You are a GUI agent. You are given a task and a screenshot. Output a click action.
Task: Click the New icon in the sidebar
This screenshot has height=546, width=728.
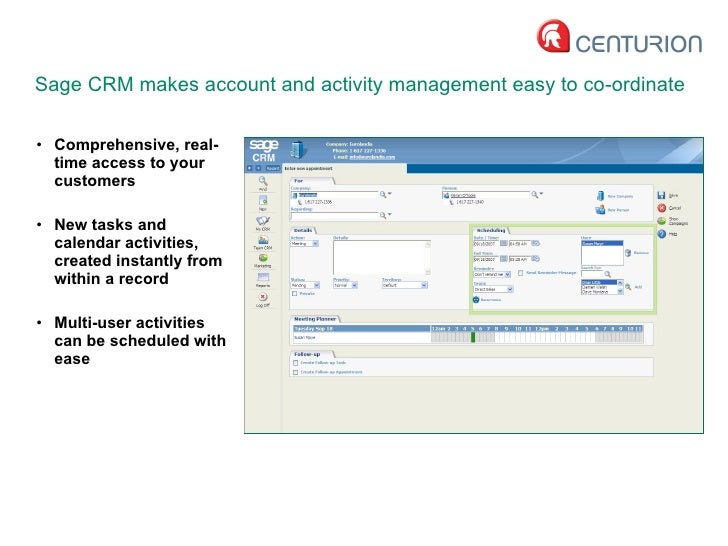coord(263,200)
